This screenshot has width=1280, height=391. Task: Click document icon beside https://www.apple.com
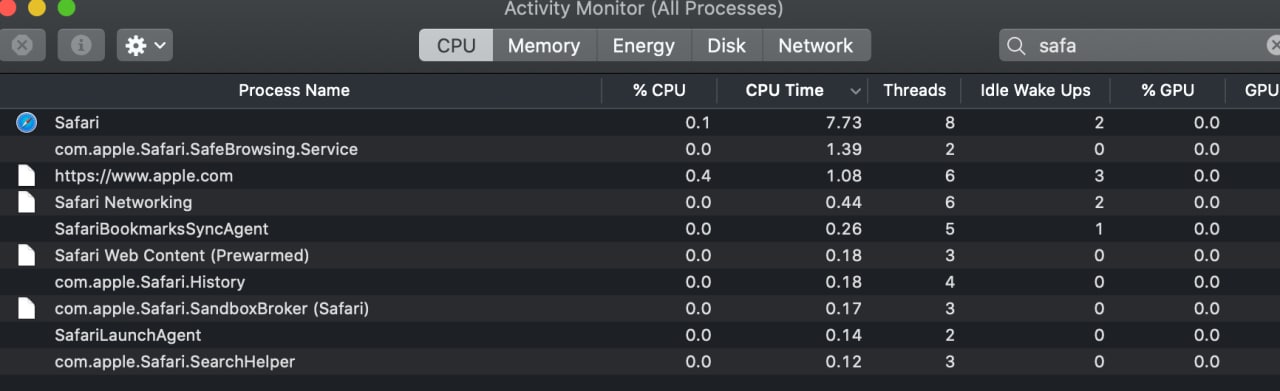click(x=26, y=176)
